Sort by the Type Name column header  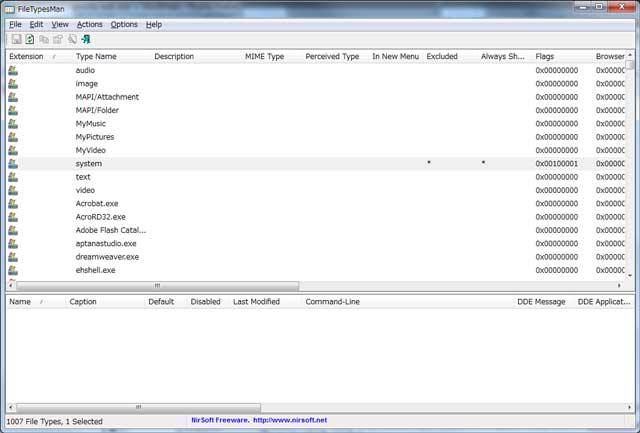tap(96, 57)
